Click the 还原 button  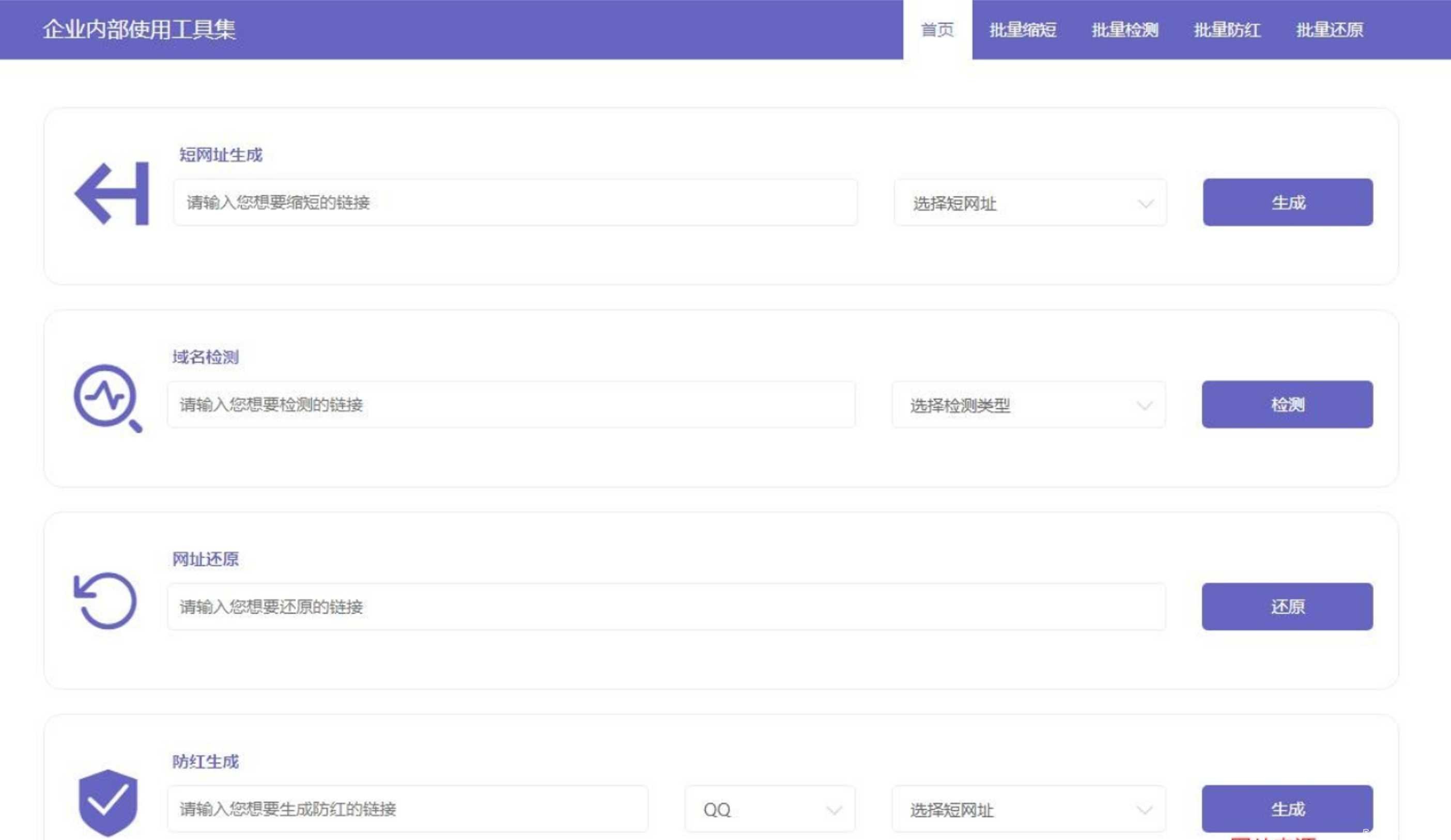tap(1288, 606)
